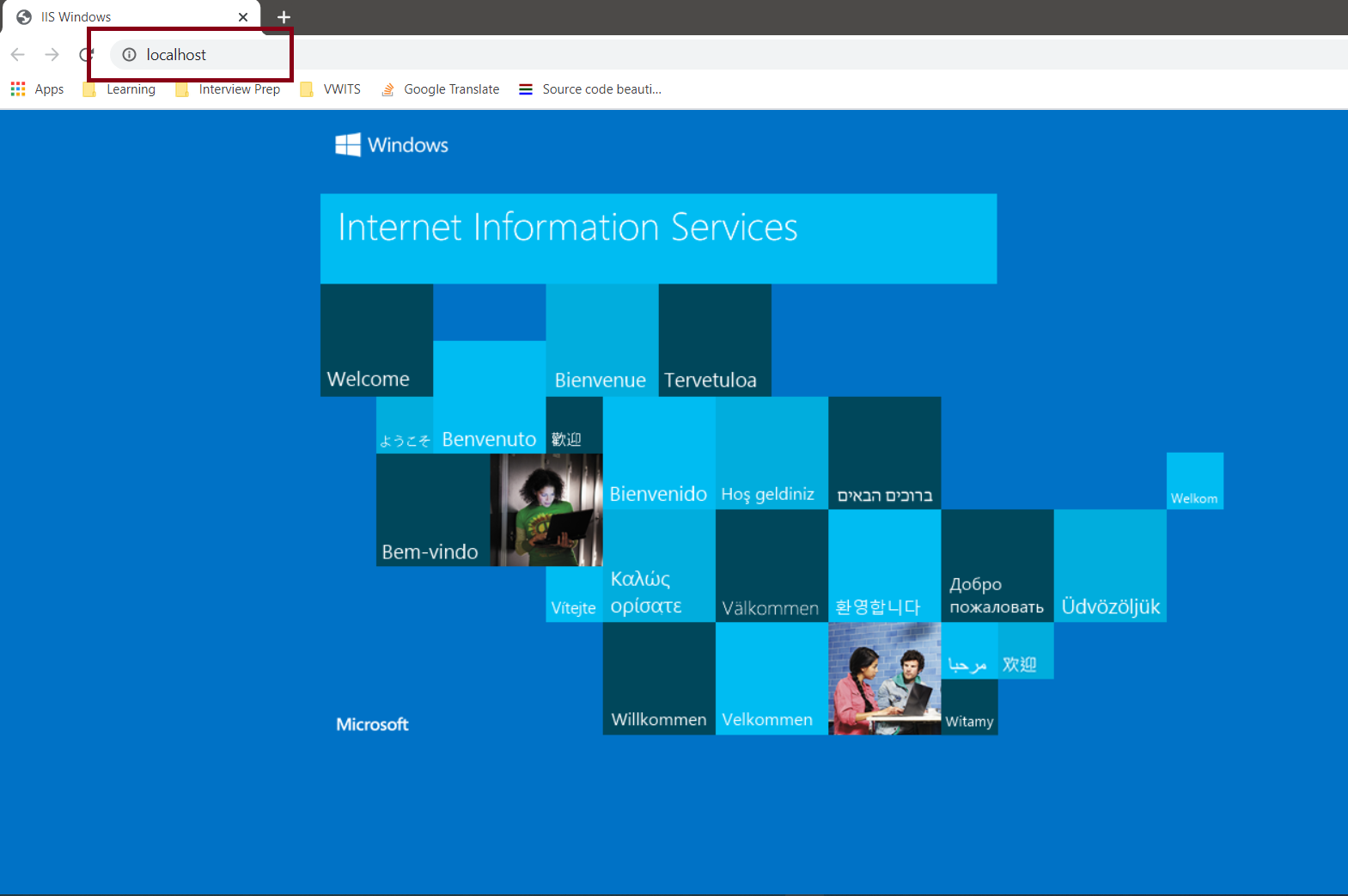This screenshot has width=1348, height=896.
Task: Open the Apps bookmark shortcut
Action: (38, 89)
